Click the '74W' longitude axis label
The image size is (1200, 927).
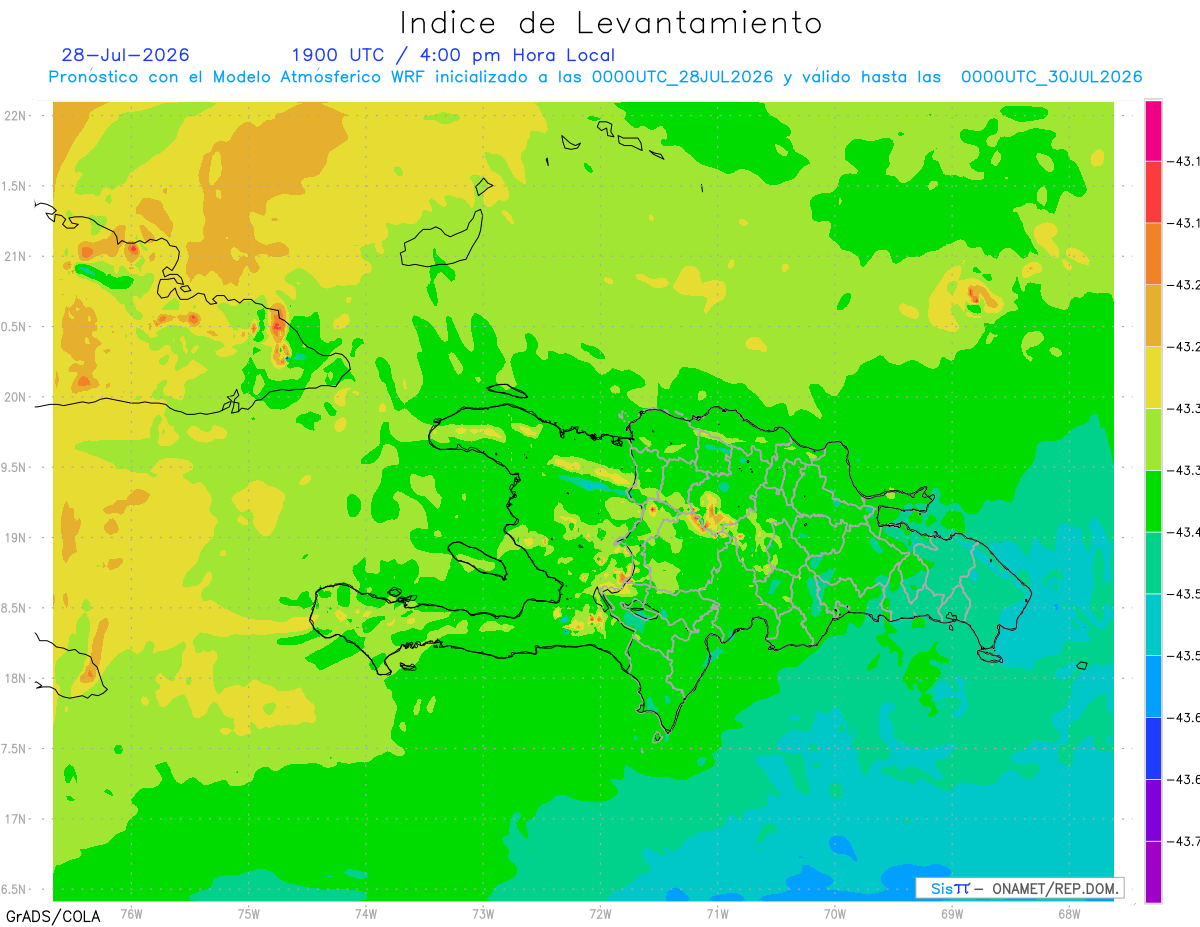(x=366, y=913)
